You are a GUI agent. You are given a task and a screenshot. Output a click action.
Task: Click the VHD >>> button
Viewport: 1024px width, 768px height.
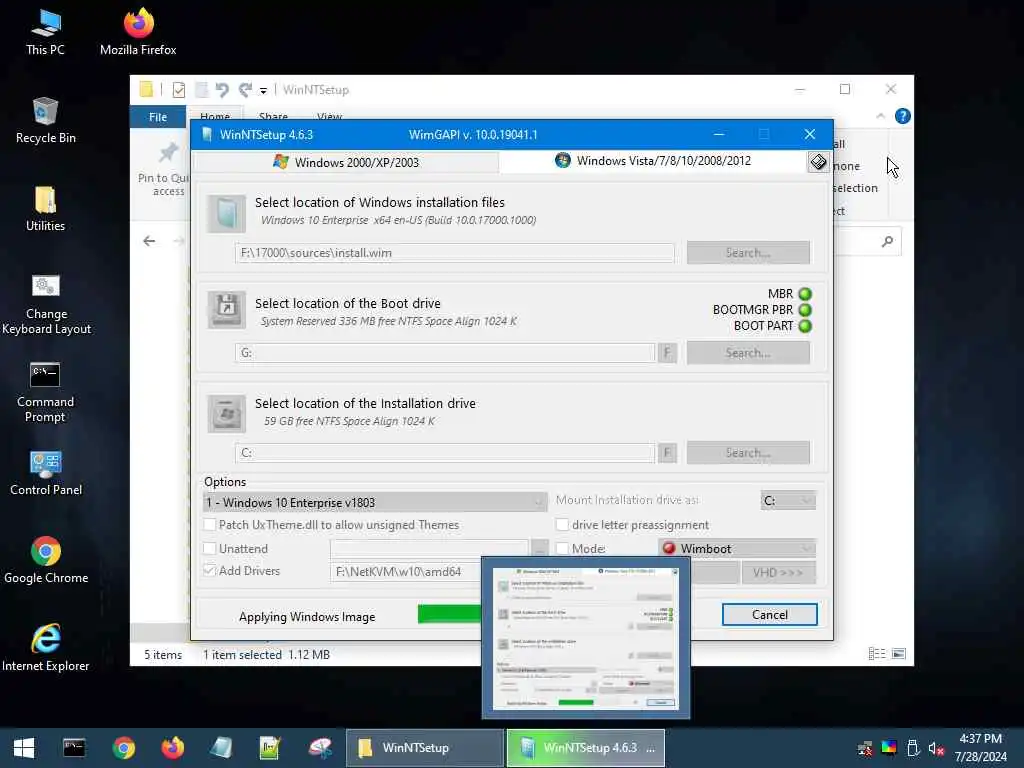coord(778,573)
